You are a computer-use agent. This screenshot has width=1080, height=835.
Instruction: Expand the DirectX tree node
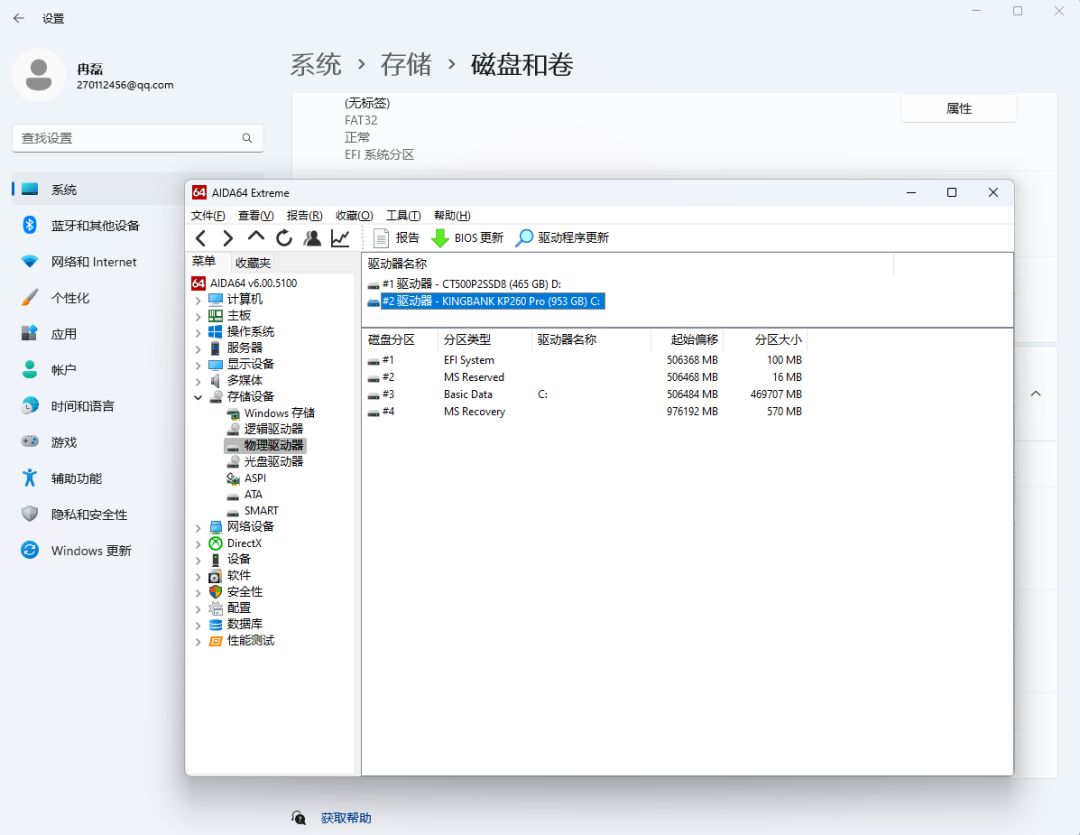point(198,544)
